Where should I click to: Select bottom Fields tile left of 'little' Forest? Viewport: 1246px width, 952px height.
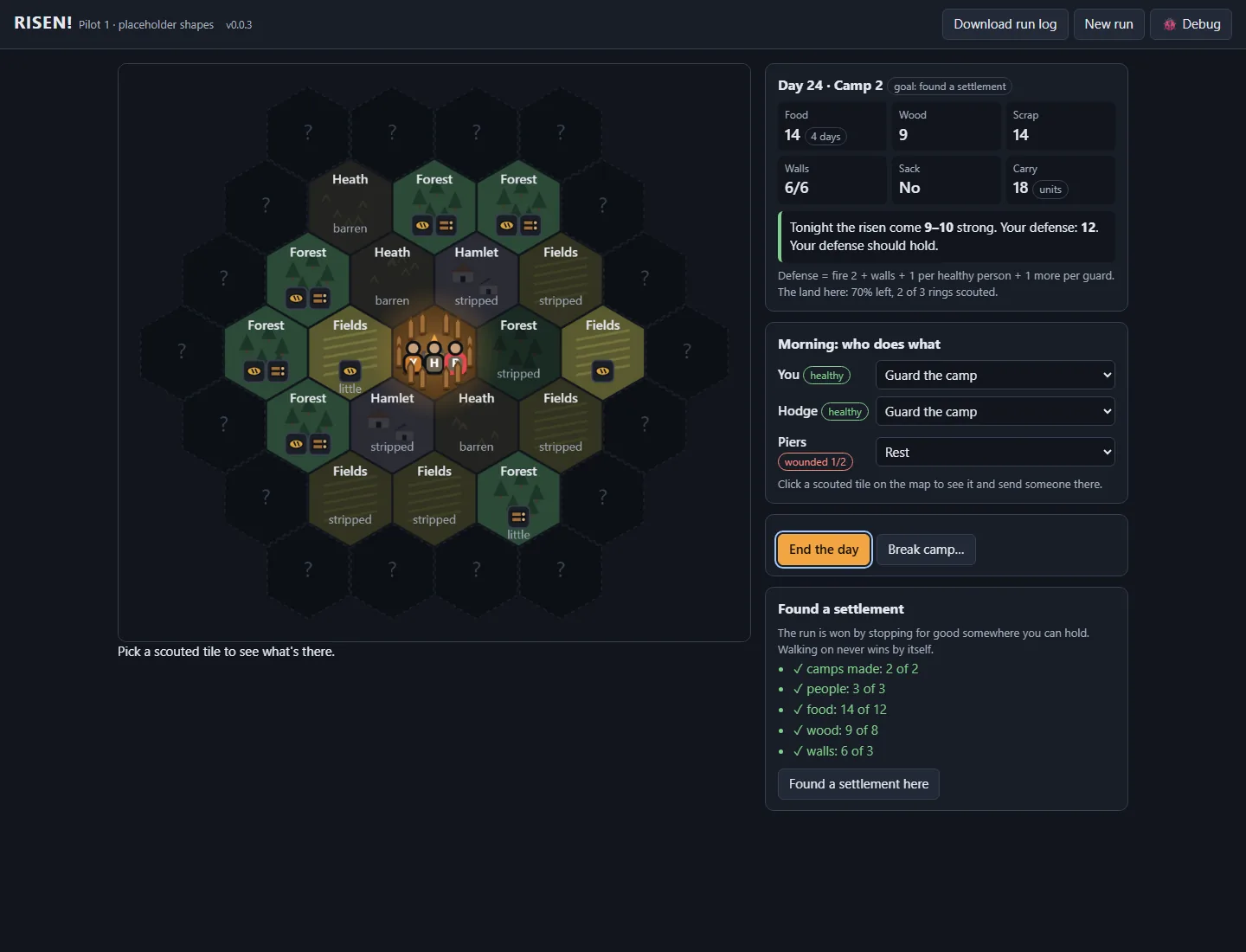pyautogui.click(x=434, y=496)
